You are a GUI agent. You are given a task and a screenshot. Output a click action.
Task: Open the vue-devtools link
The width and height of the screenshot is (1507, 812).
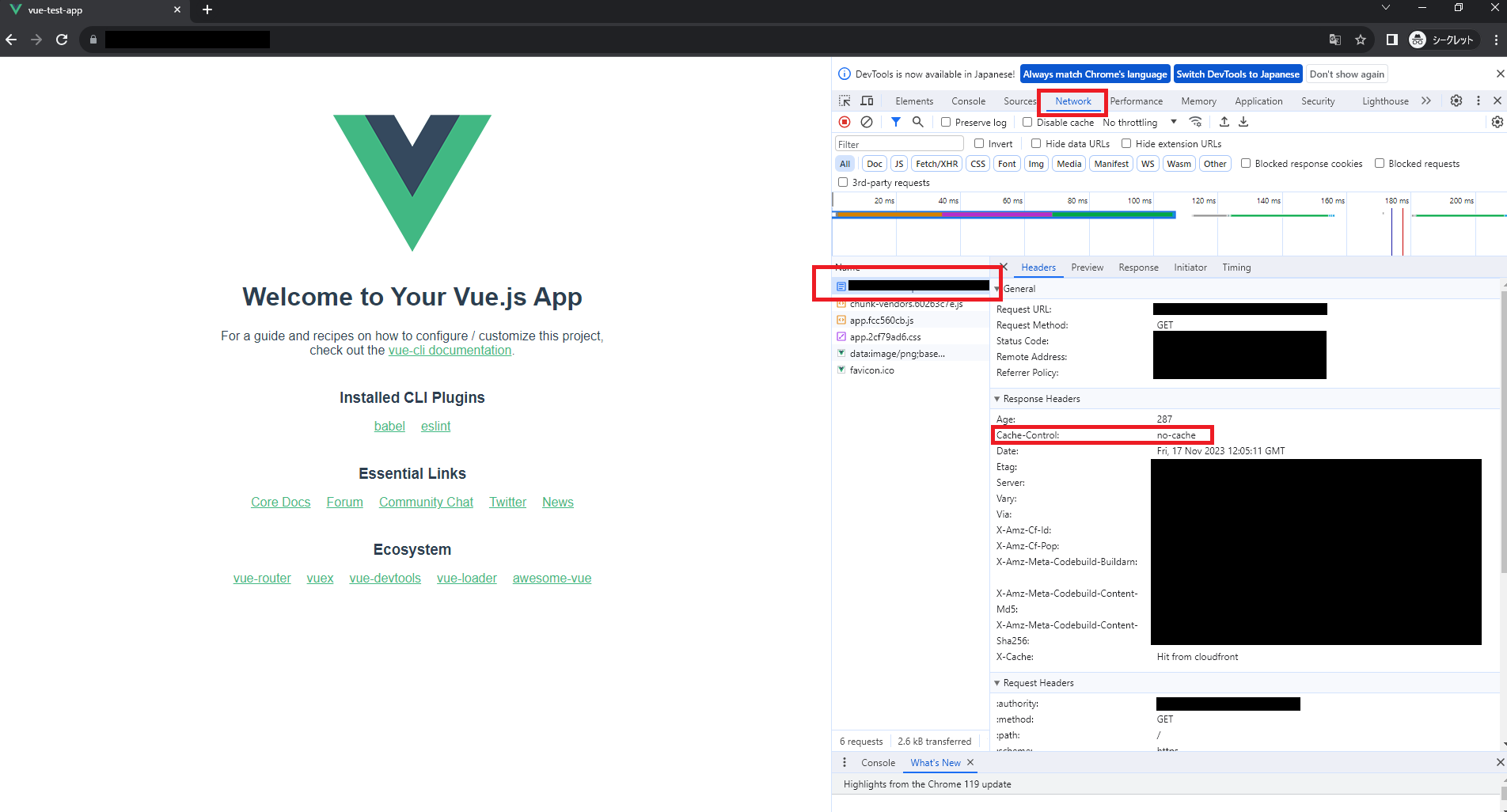385,578
